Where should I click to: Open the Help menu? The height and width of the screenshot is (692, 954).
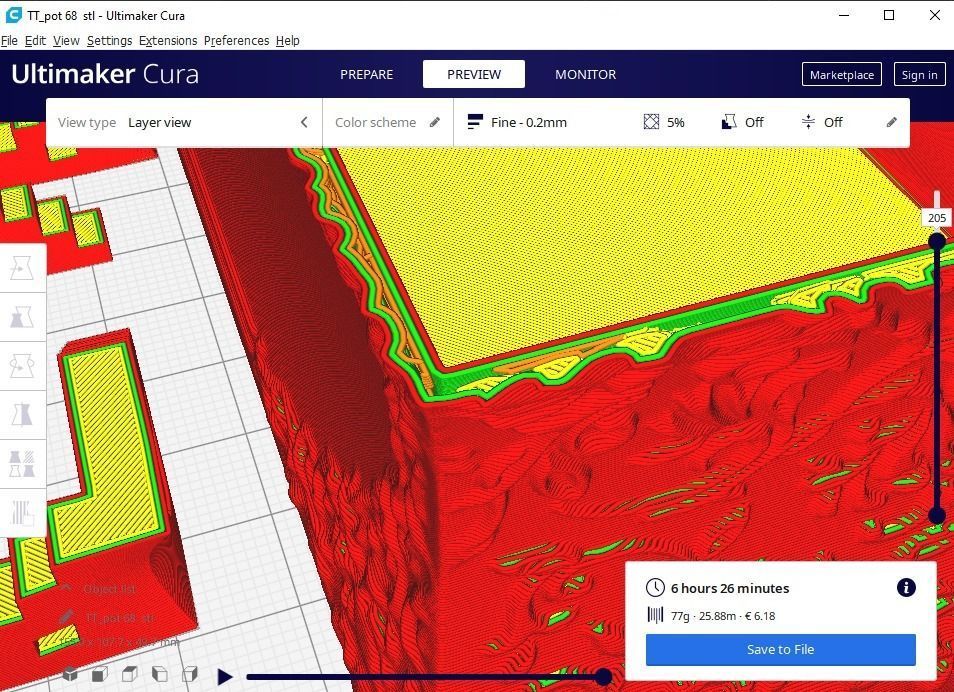pos(287,40)
